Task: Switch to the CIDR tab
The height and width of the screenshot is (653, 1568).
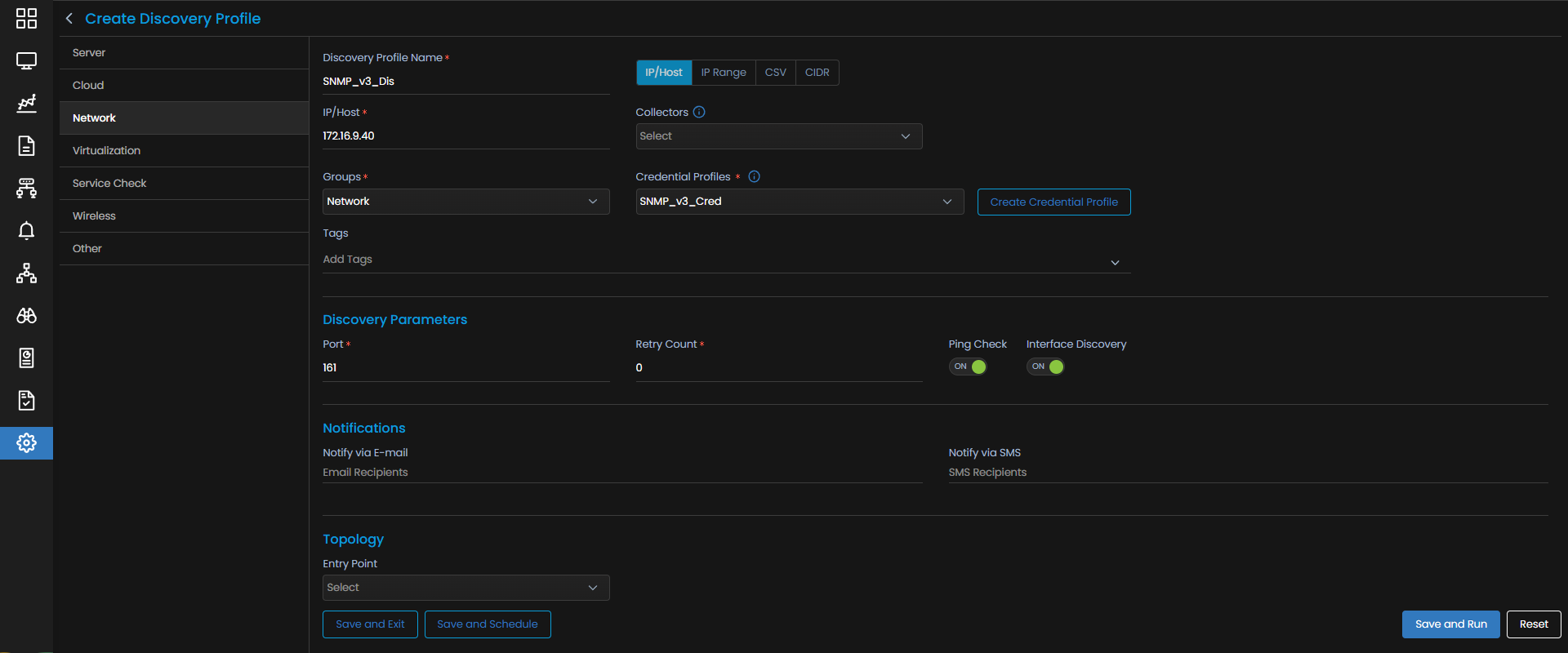Action: tap(817, 73)
